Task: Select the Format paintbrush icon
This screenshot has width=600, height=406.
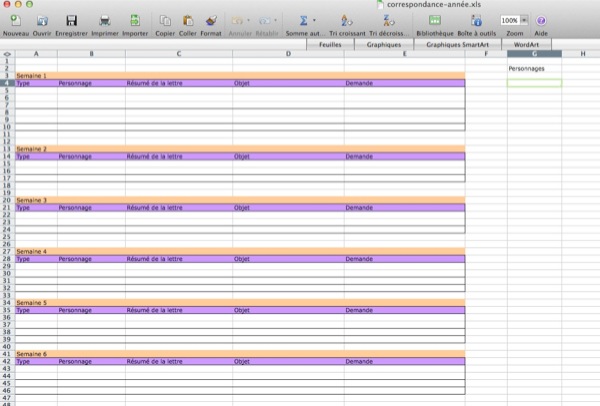Action: point(211,20)
